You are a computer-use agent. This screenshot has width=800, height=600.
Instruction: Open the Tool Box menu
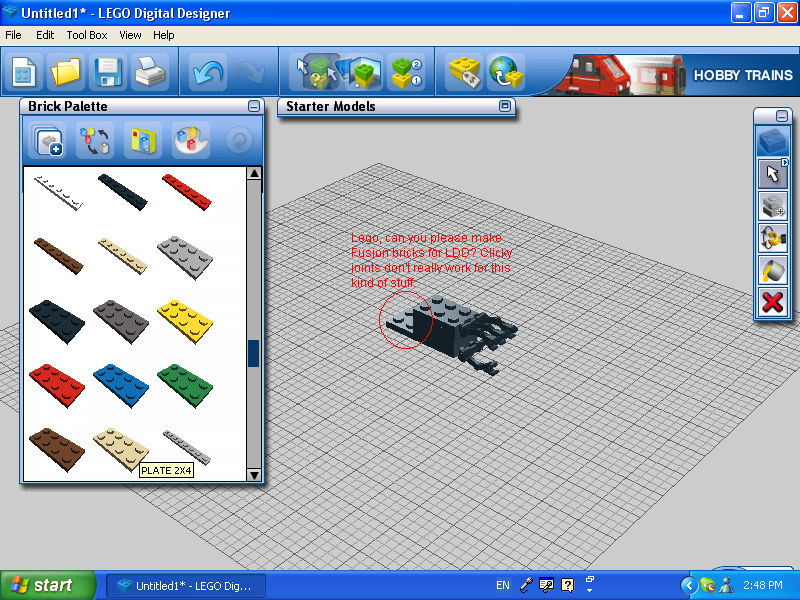click(x=87, y=35)
